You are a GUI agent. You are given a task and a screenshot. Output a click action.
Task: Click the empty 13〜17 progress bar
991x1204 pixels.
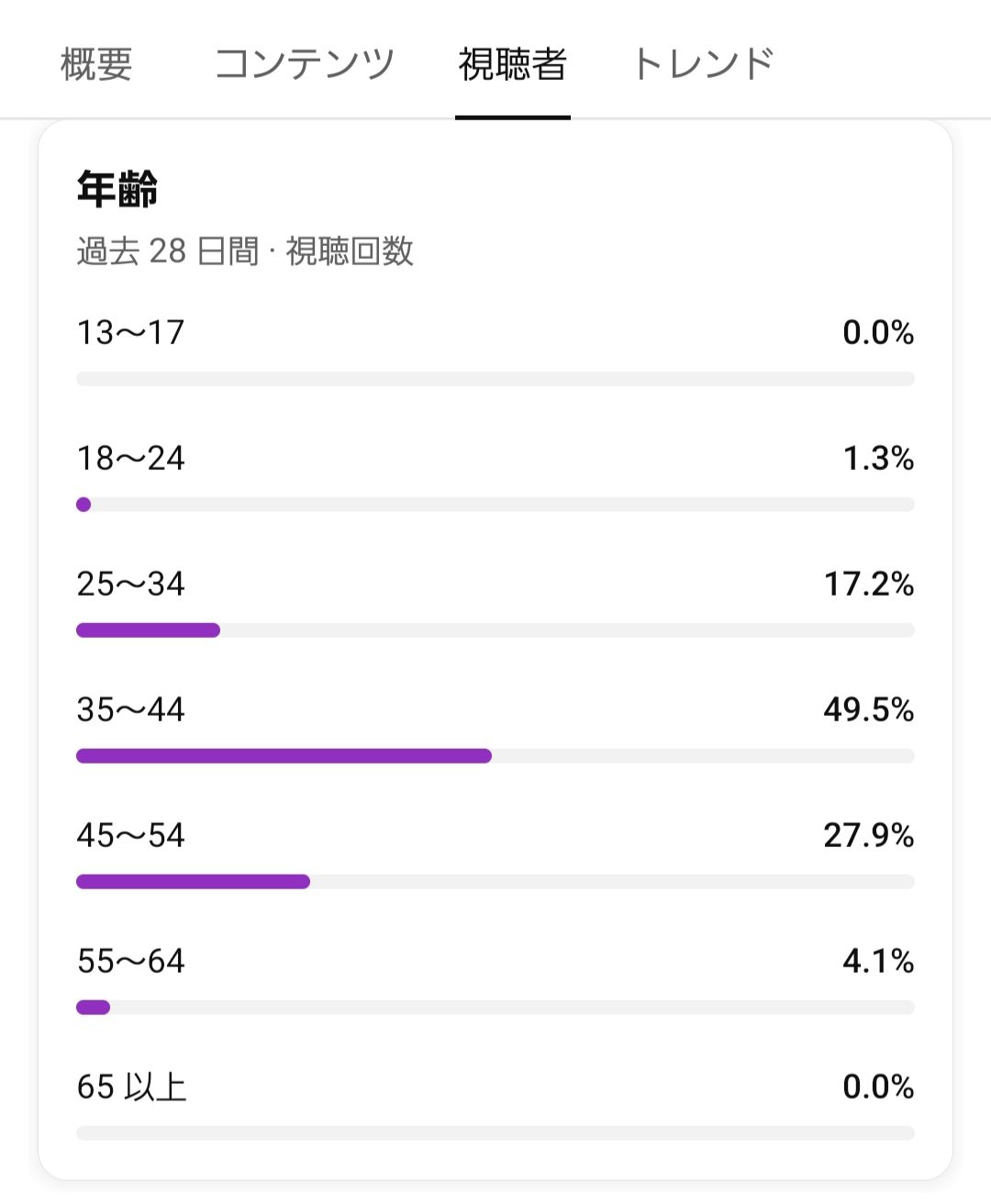pos(495,379)
